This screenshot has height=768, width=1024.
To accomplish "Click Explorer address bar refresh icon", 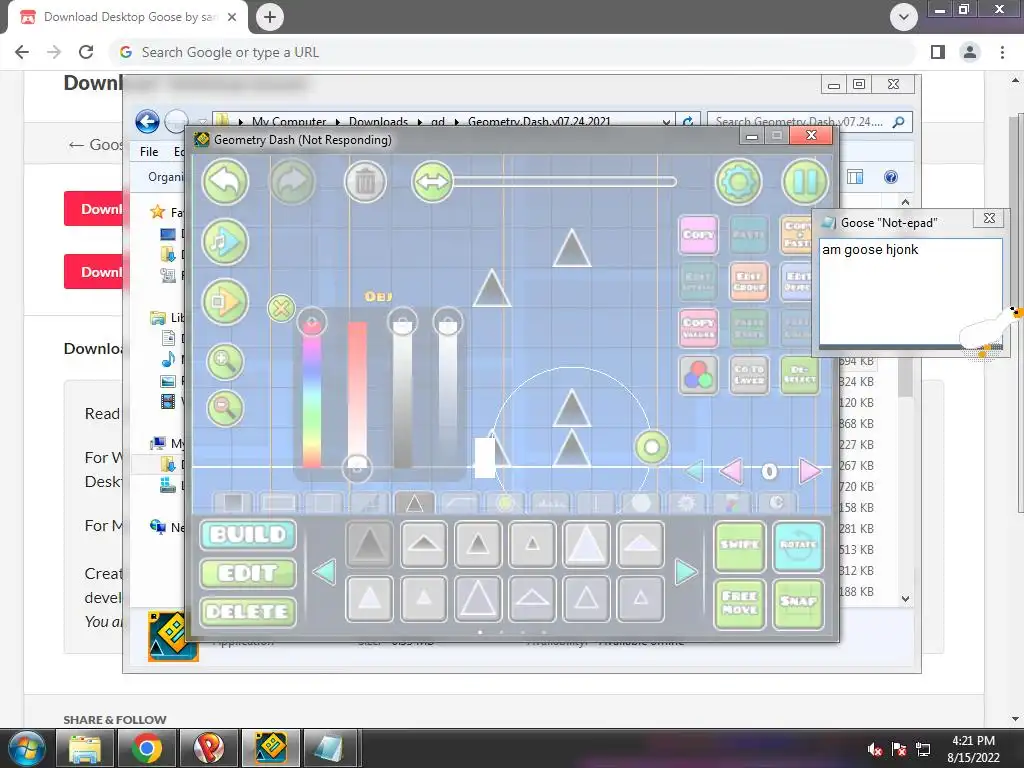I will pyautogui.click(x=688, y=121).
